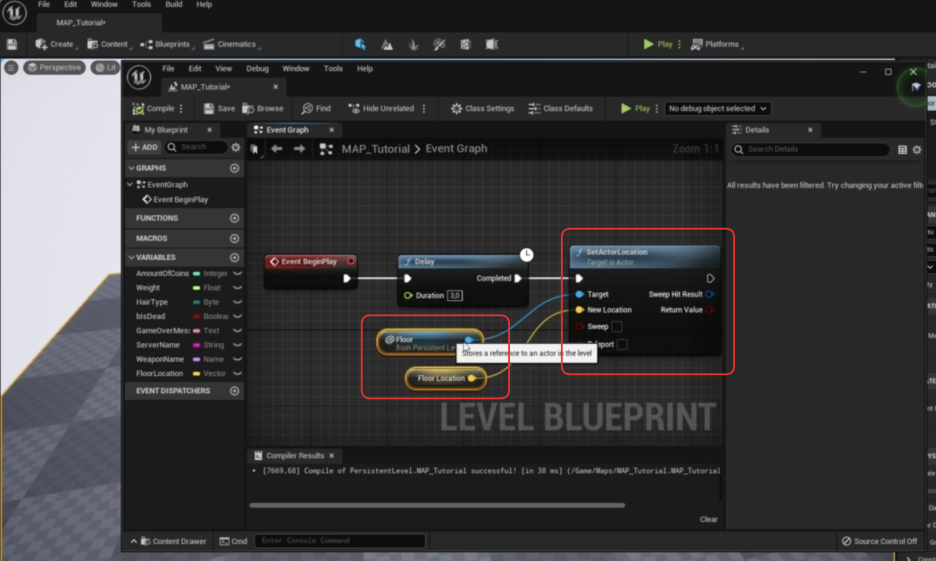Screen dimensions: 936x561
Task: Open Blueprints menu in main editor toolbar
Action: point(167,44)
